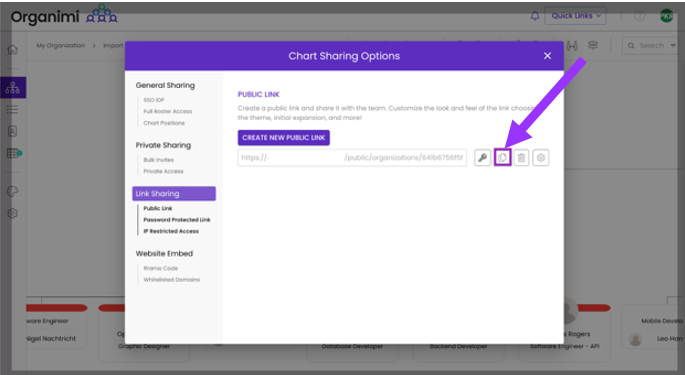Viewport: 685px width, 375px height.
Task: Open the table sidebar icon
Action: 13,153
